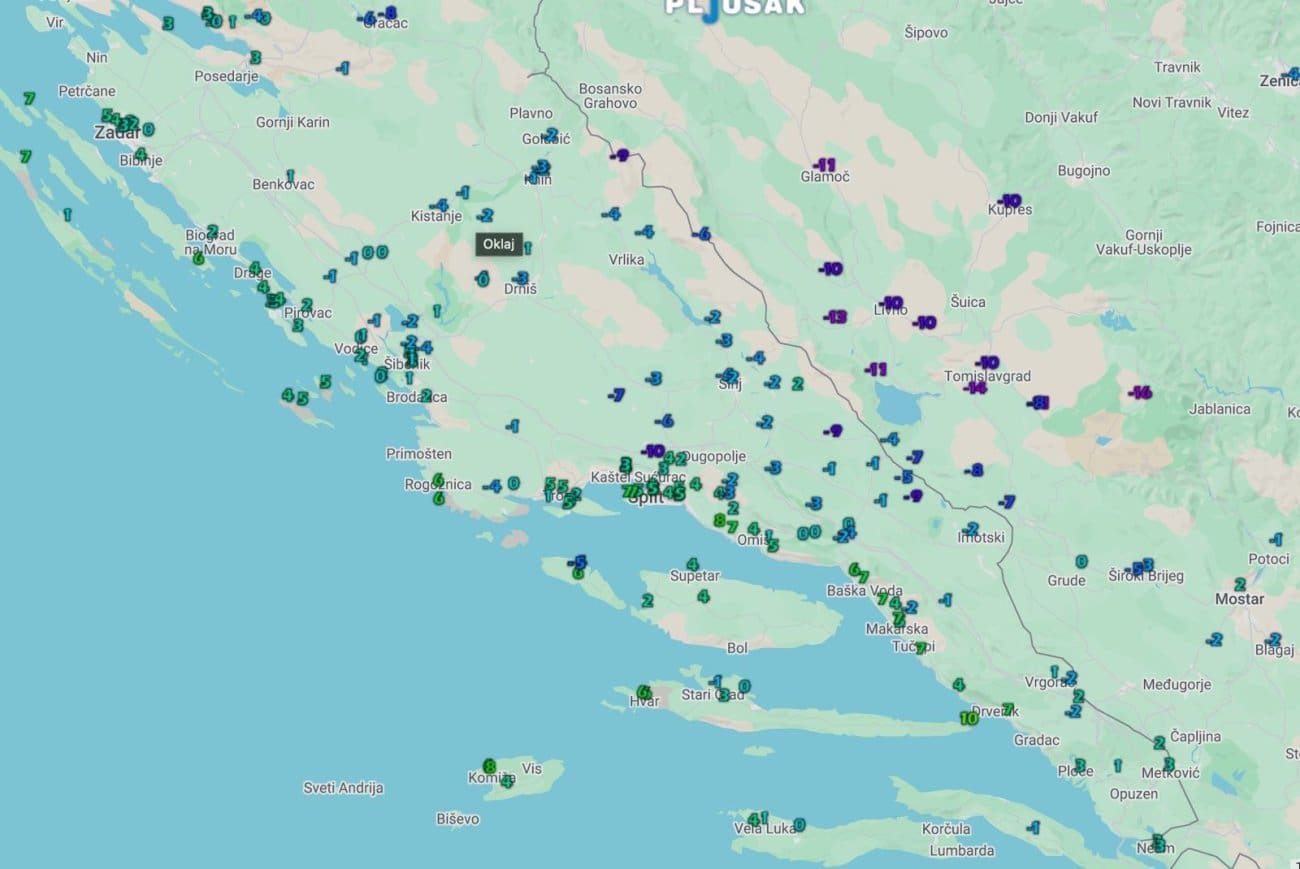The image size is (1300, 869).
Task: Select the -9 marker near Bosansko Grahovo
Action: 620,154
